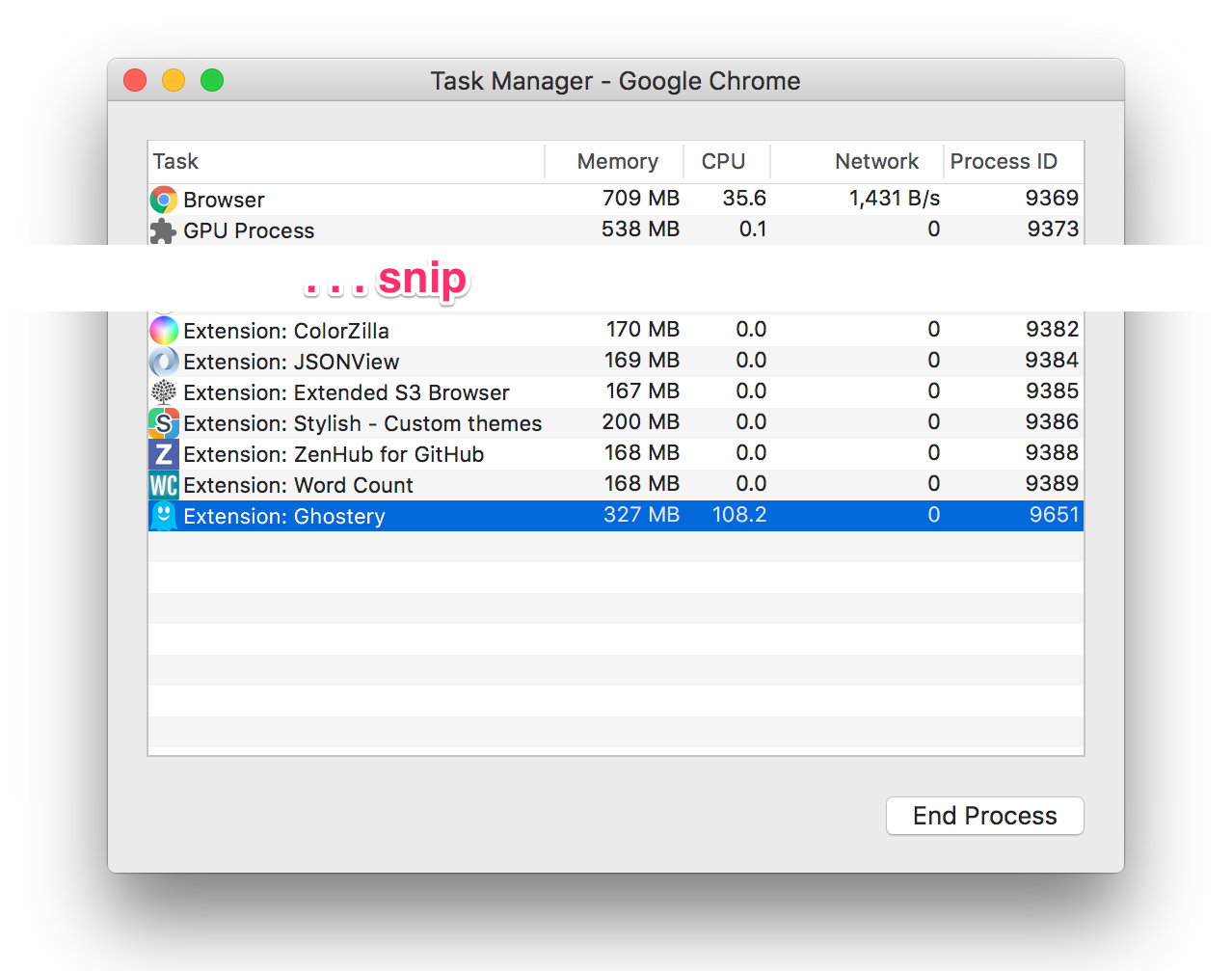The height and width of the screenshot is (971, 1232).
Task: Click the 709 MB memory value
Action: pos(641,199)
